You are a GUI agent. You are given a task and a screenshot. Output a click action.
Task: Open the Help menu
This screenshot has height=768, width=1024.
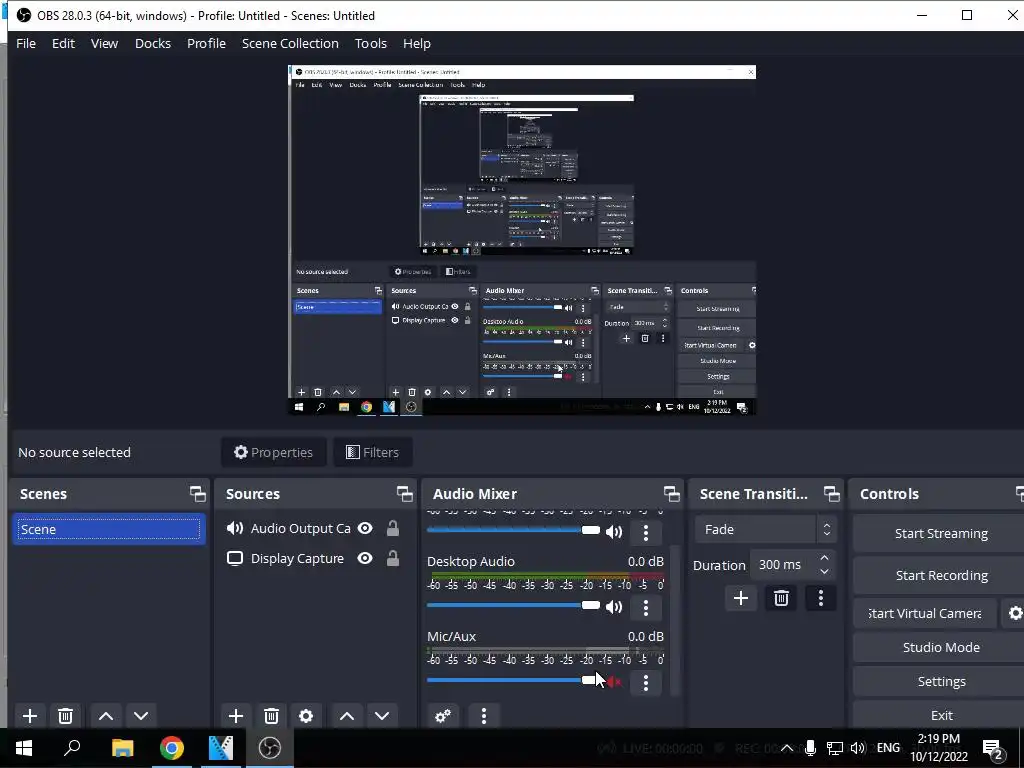pos(417,43)
